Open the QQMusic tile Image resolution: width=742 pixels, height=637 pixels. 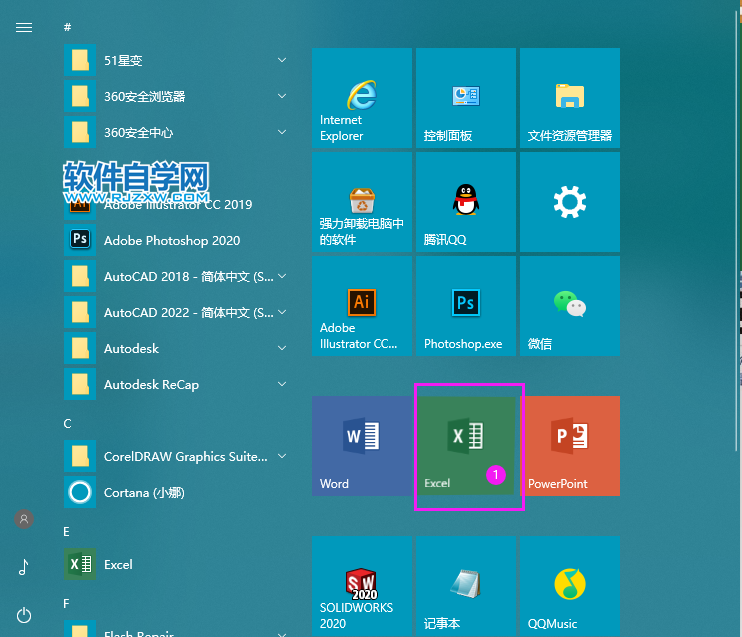[570, 586]
